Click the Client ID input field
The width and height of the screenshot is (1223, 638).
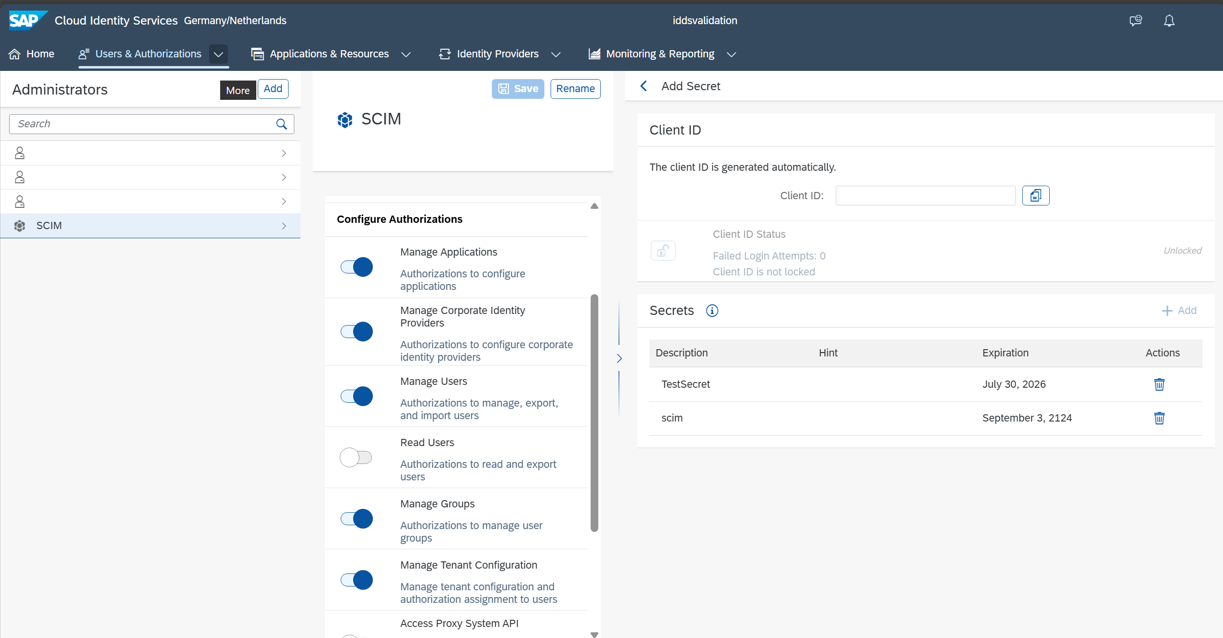tap(925, 195)
